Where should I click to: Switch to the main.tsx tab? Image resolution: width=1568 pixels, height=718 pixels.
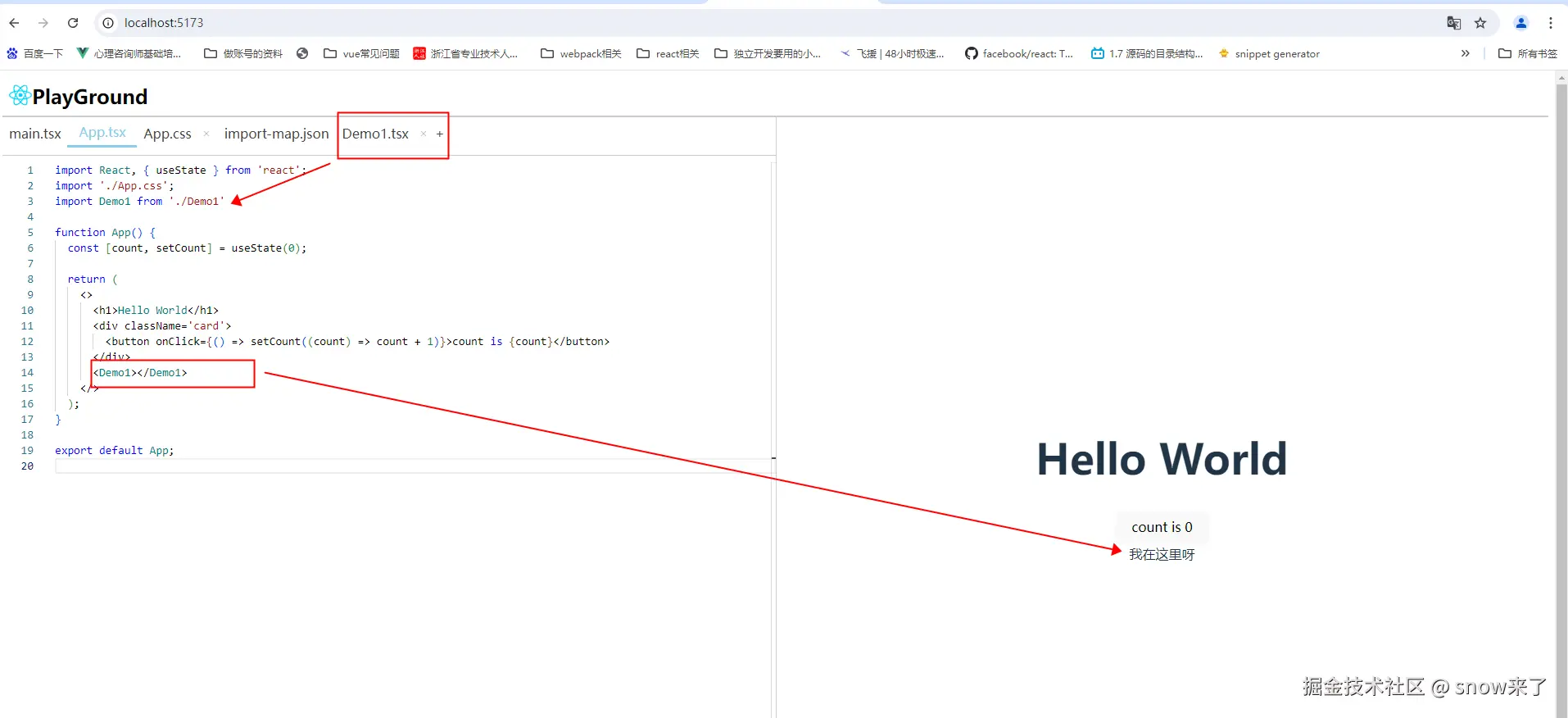[35, 134]
